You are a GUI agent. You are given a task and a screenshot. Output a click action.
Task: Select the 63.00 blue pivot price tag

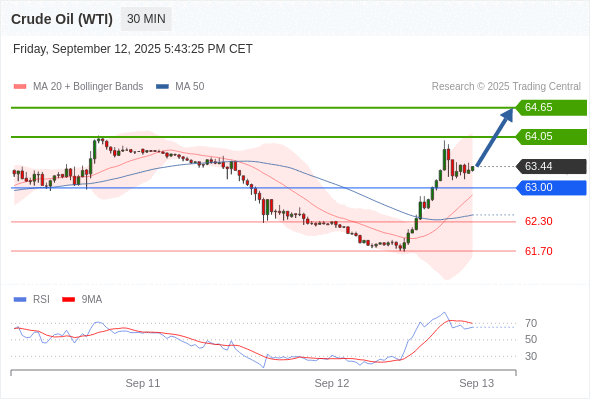click(551, 187)
